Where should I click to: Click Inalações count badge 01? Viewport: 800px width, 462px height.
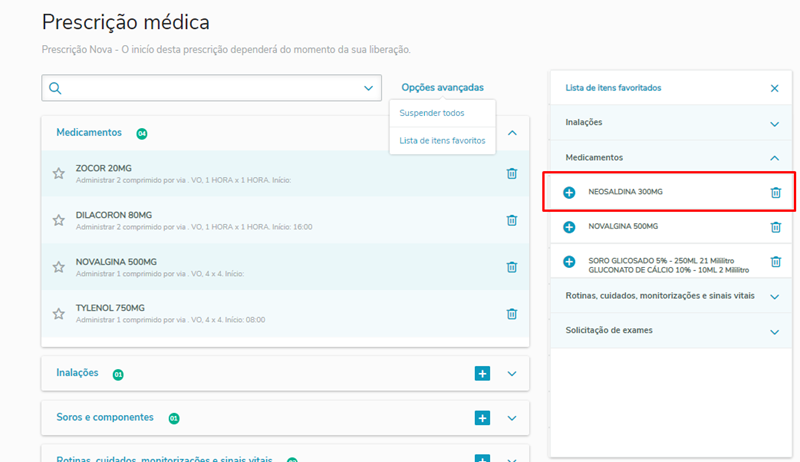click(118, 375)
